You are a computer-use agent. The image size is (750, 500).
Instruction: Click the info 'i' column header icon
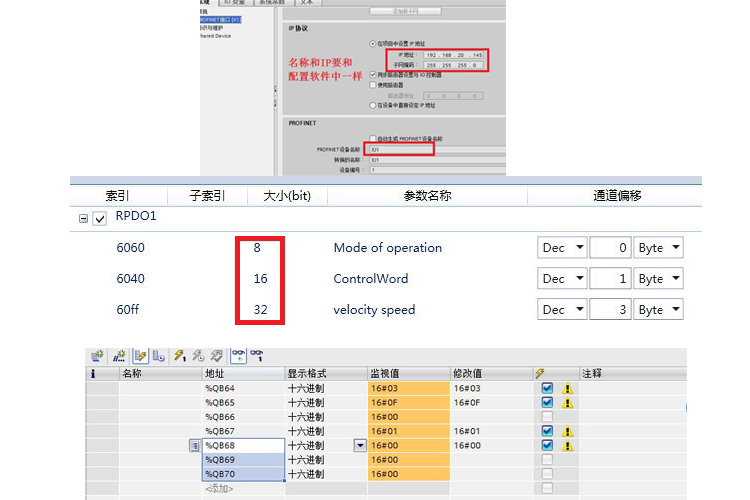tap(93, 374)
